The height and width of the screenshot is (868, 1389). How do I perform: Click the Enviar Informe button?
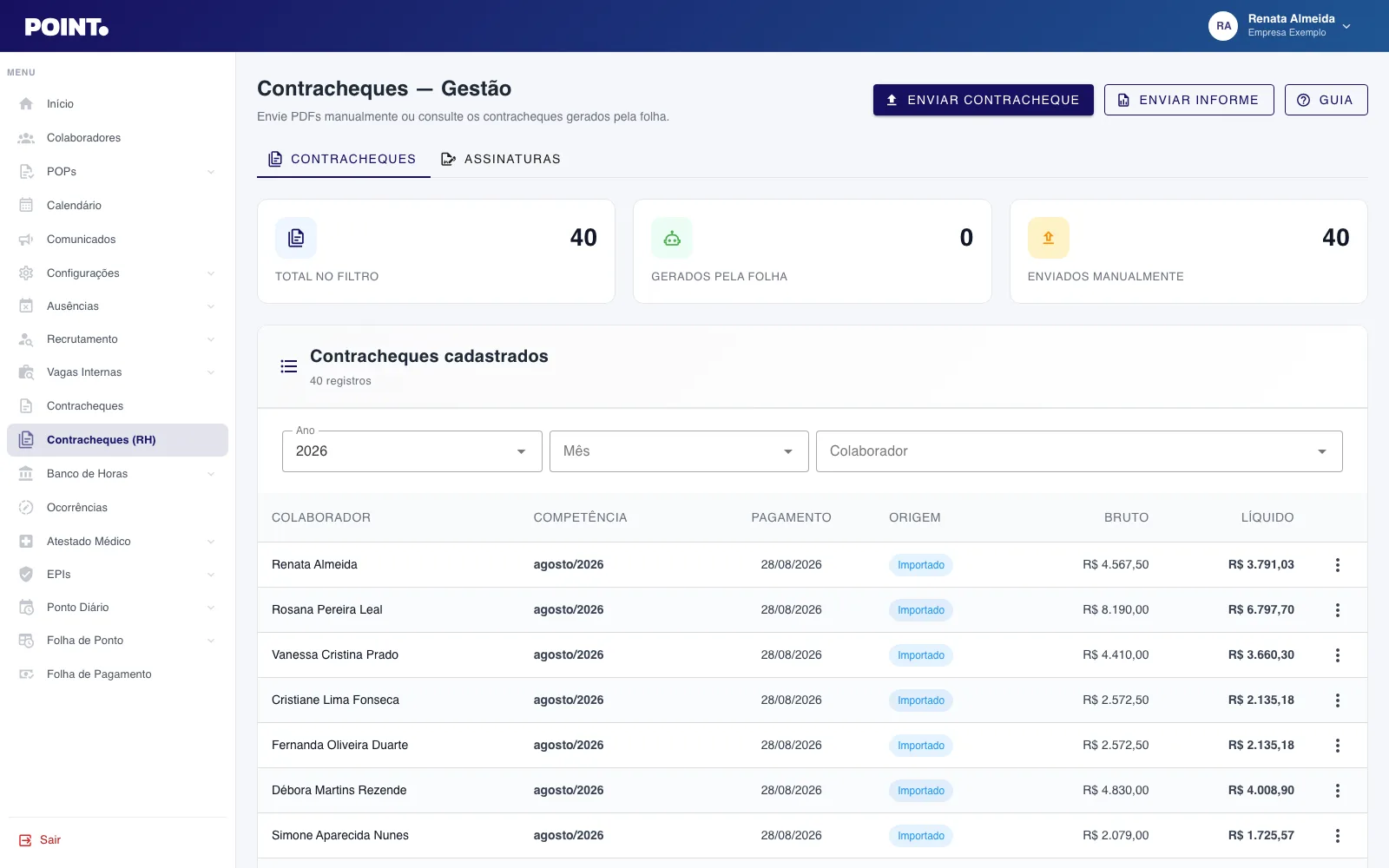[x=1188, y=100]
